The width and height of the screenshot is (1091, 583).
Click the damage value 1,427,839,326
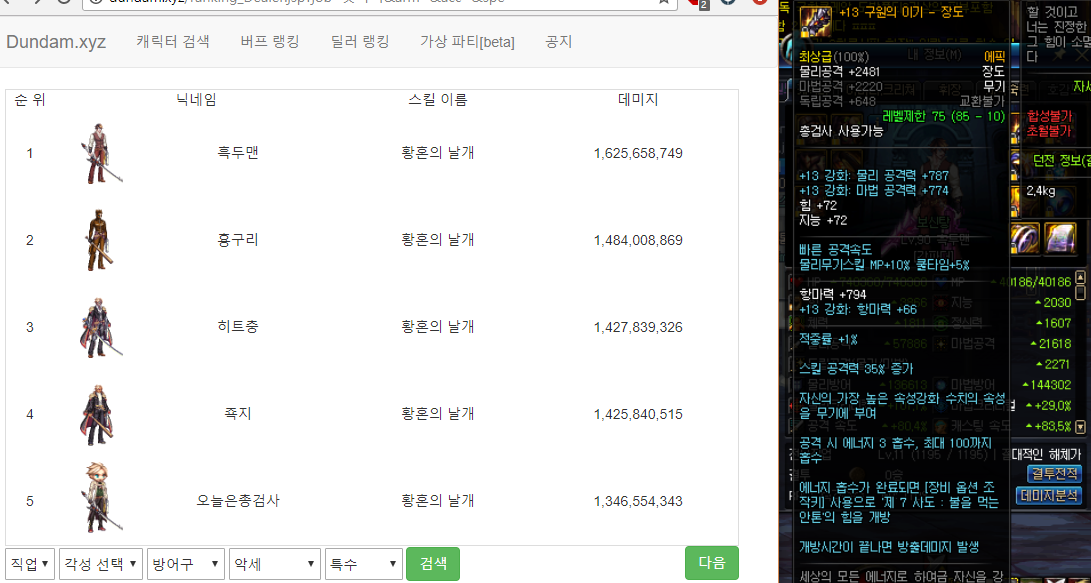click(638, 327)
